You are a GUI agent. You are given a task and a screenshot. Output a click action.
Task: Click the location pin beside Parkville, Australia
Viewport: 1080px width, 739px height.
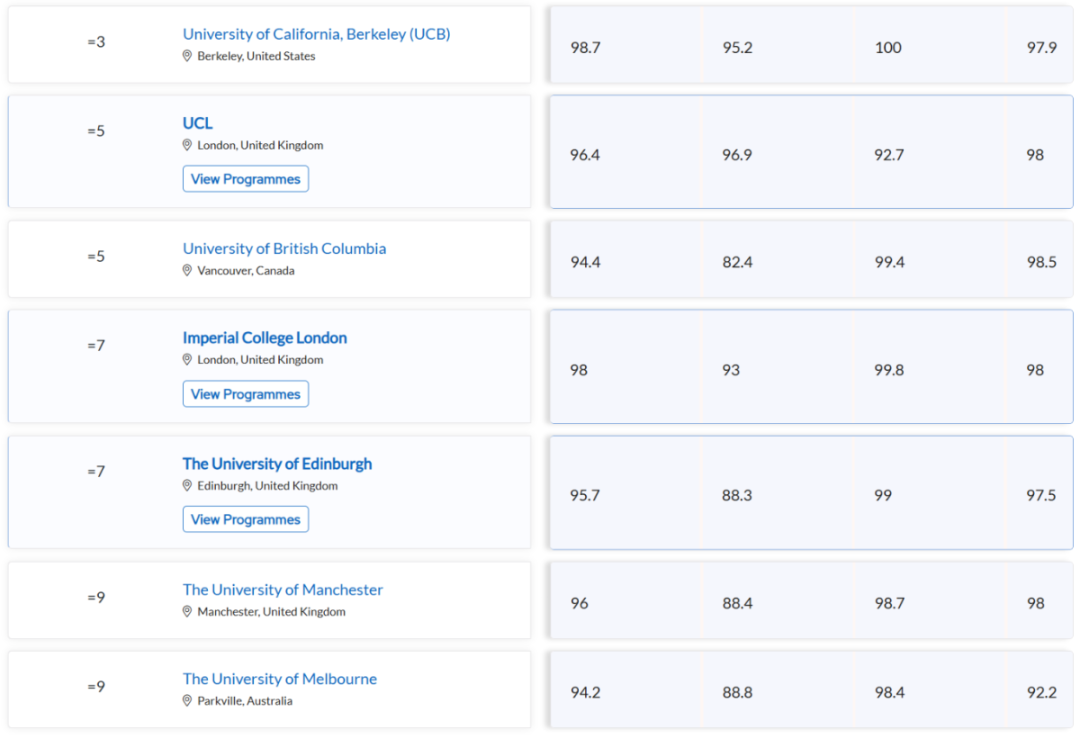click(187, 700)
